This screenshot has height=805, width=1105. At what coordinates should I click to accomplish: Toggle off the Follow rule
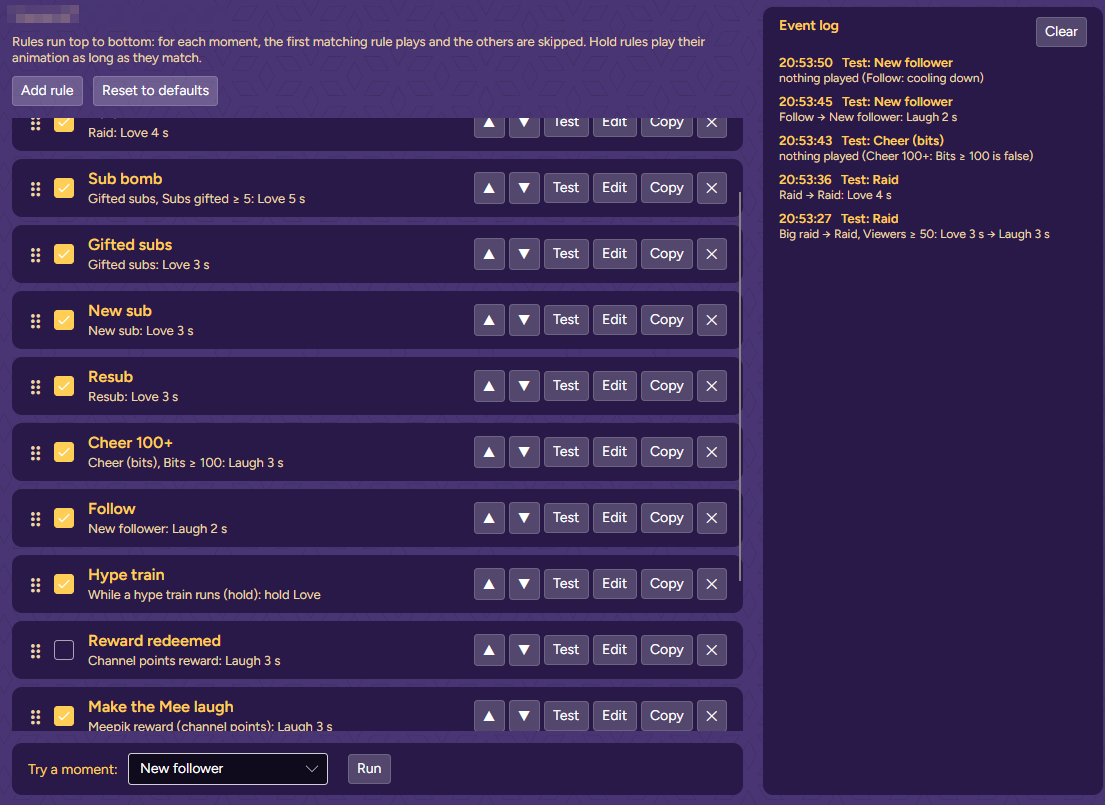point(64,518)
